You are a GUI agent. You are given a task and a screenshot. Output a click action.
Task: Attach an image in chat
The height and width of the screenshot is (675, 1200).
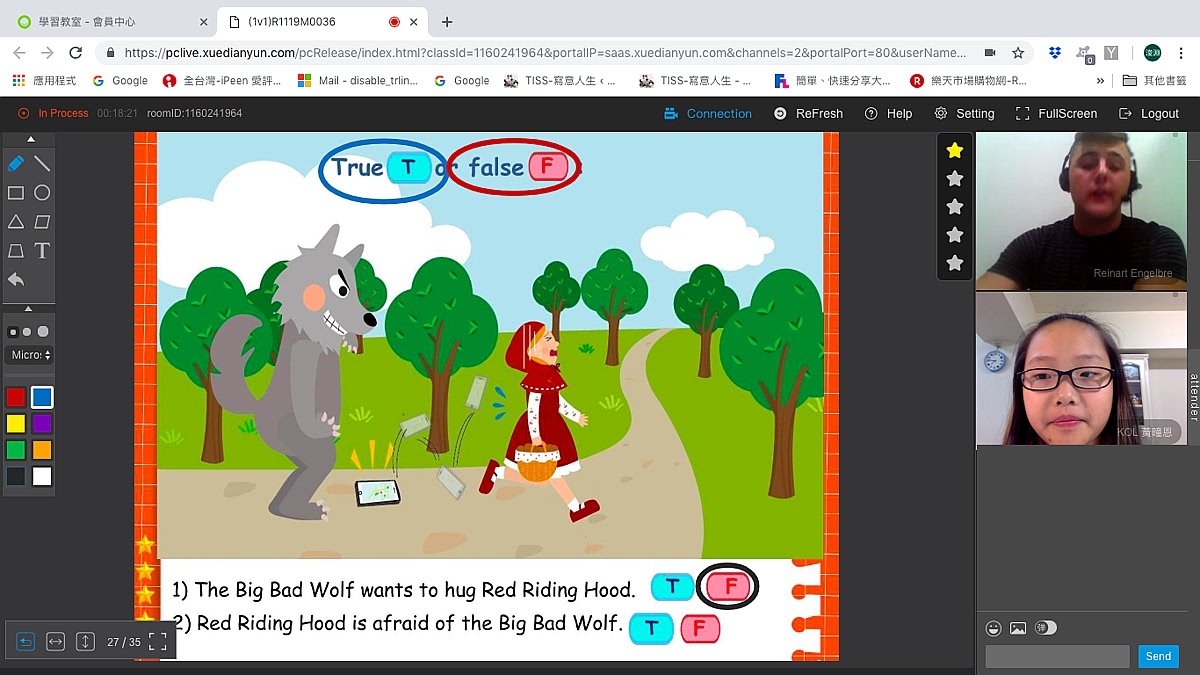coord(1018,628)
